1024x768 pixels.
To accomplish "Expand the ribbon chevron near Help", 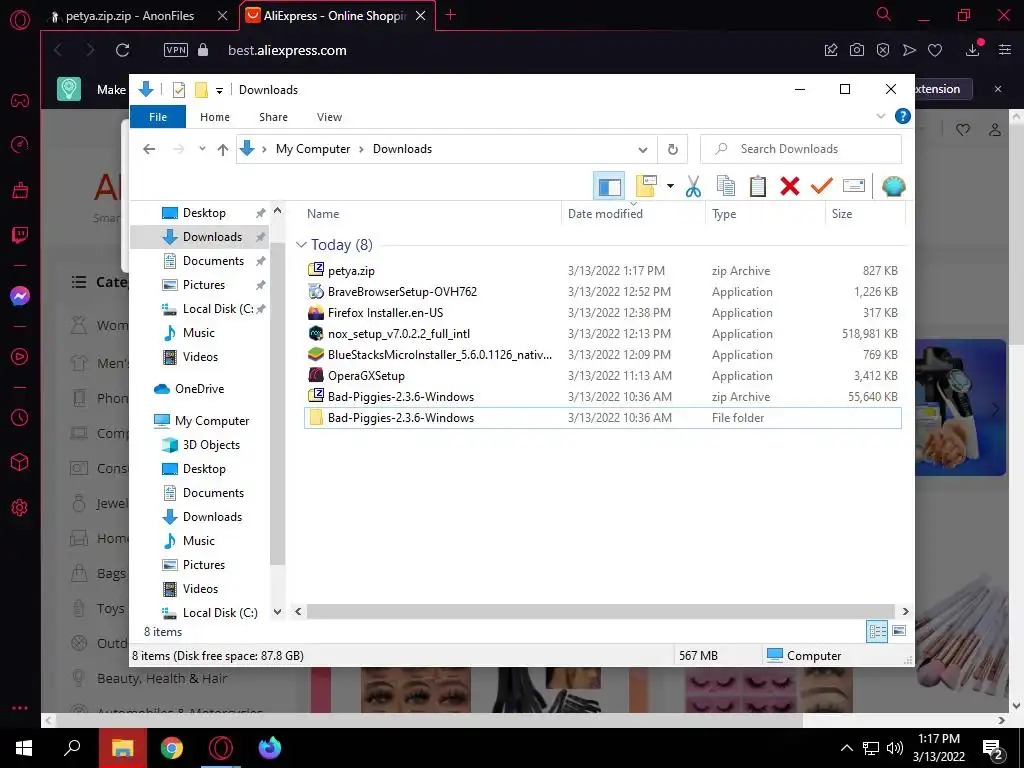I will pos(880,116).
